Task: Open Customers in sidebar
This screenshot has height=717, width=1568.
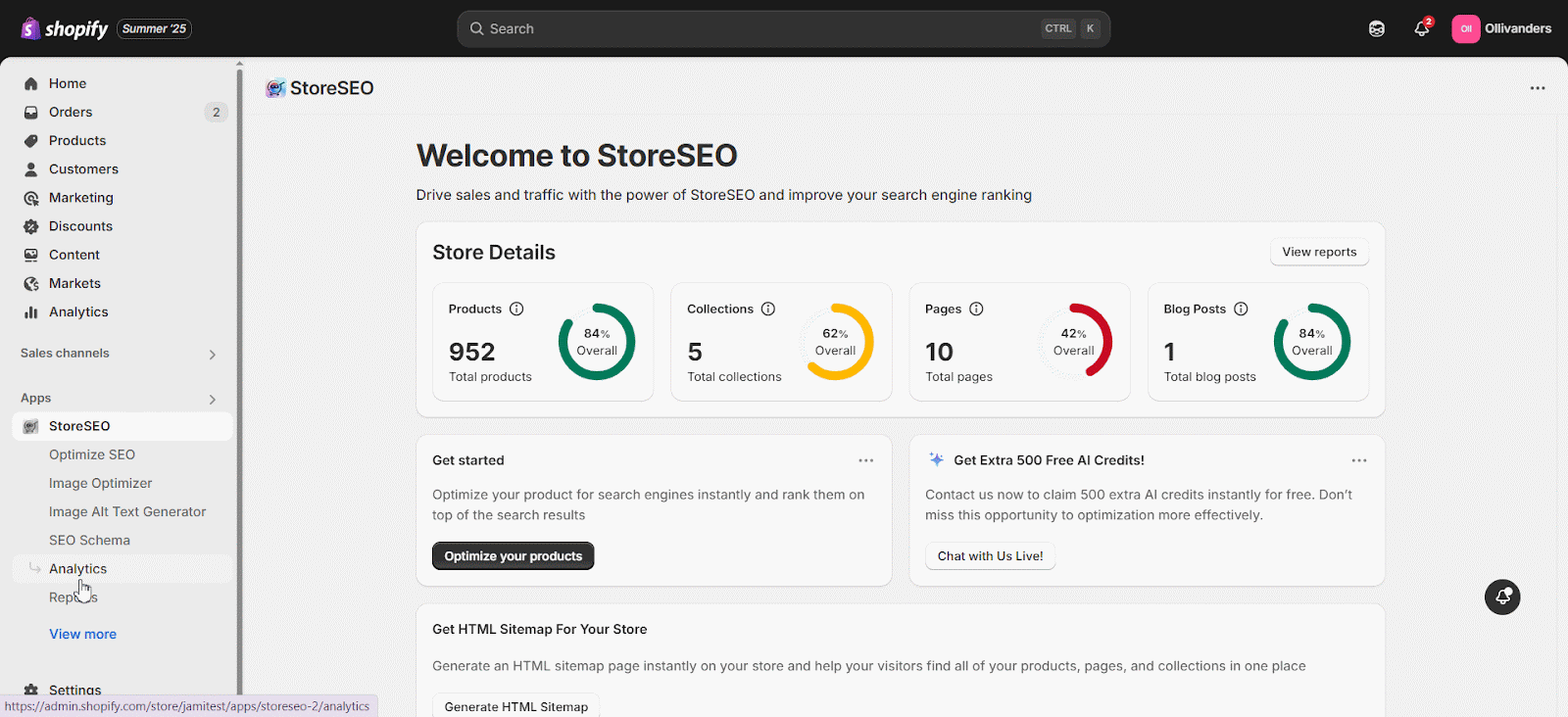Action: pos(122,168)
